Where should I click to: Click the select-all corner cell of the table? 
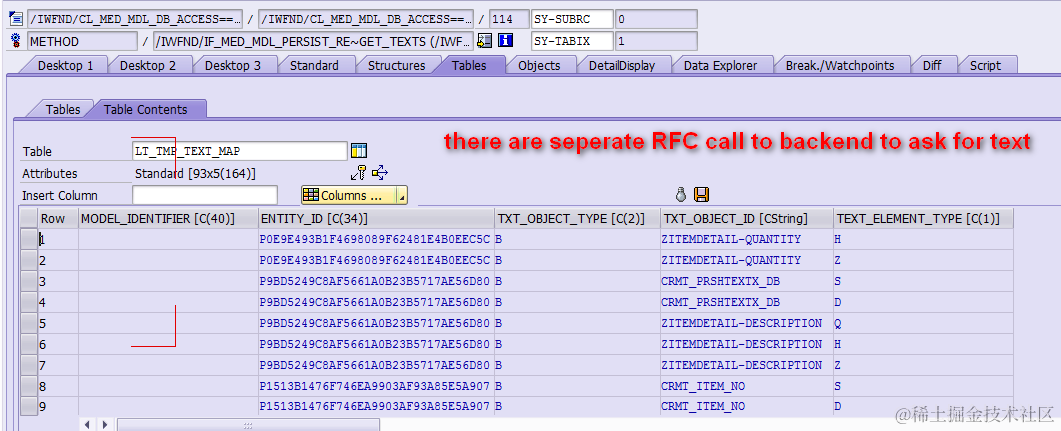pos(28,218)
